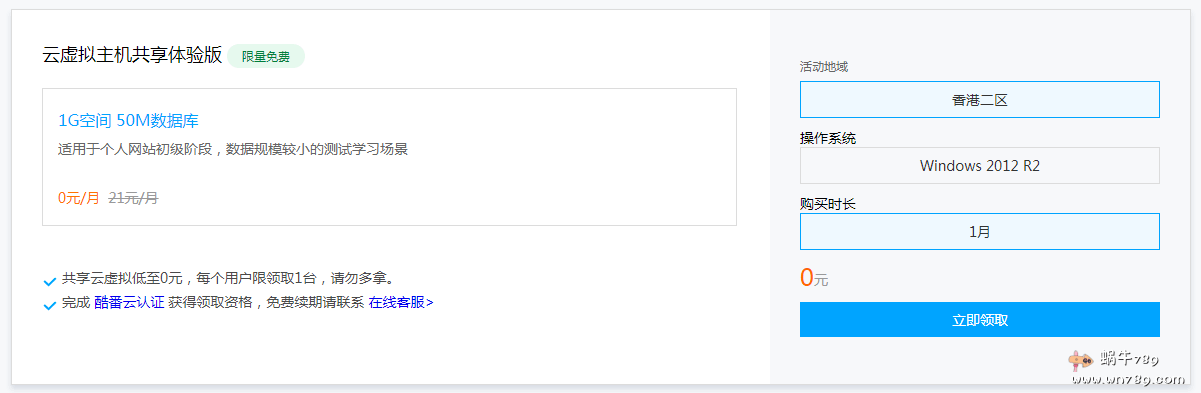Image resolution: width=1201 pixels, height=393 pixels.
Task: Select the 香港二区 region option
Action: click(979, 100)
